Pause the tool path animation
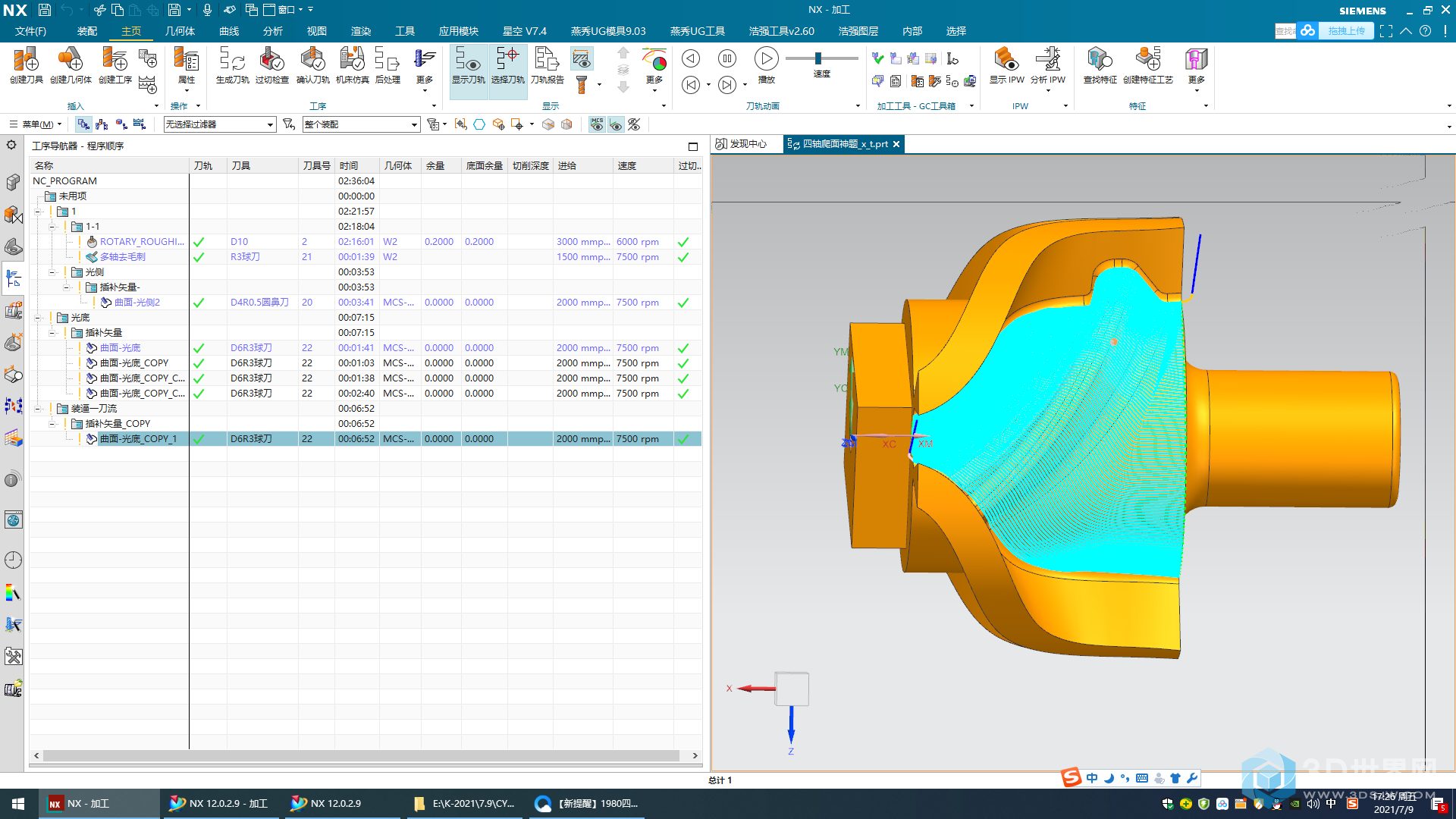Image resolution: width=1456 pixels, height=819 pixels. pyautogui.click(x=726, y=58)
